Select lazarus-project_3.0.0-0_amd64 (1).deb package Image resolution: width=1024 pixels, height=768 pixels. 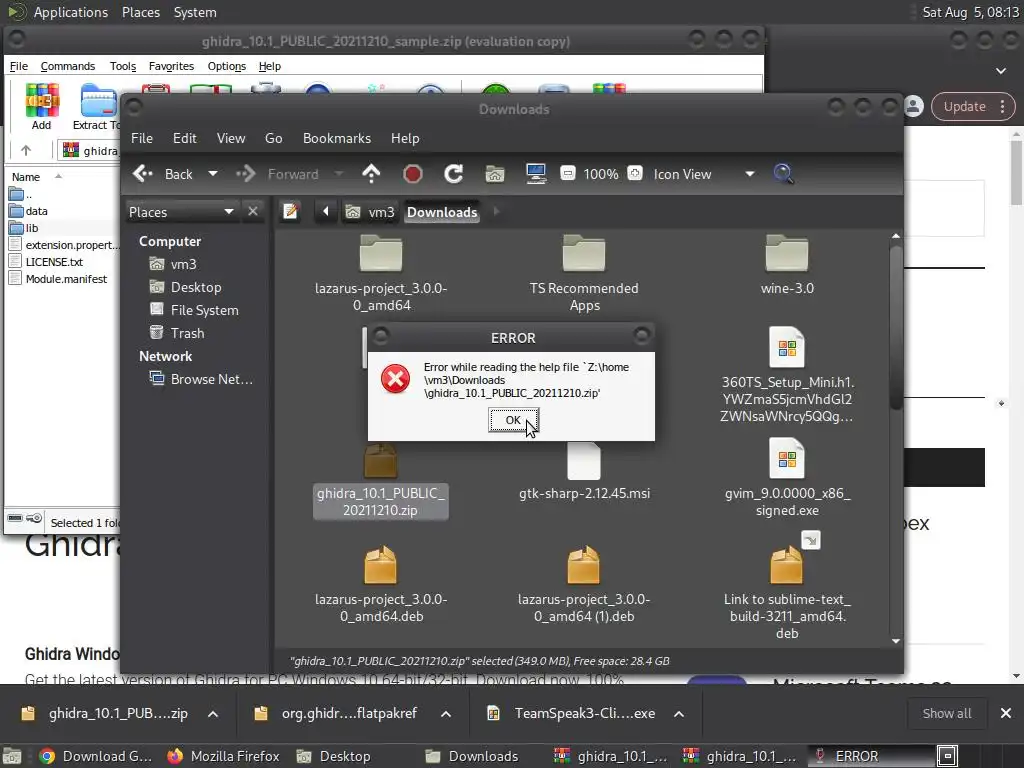tap(584, 584)
